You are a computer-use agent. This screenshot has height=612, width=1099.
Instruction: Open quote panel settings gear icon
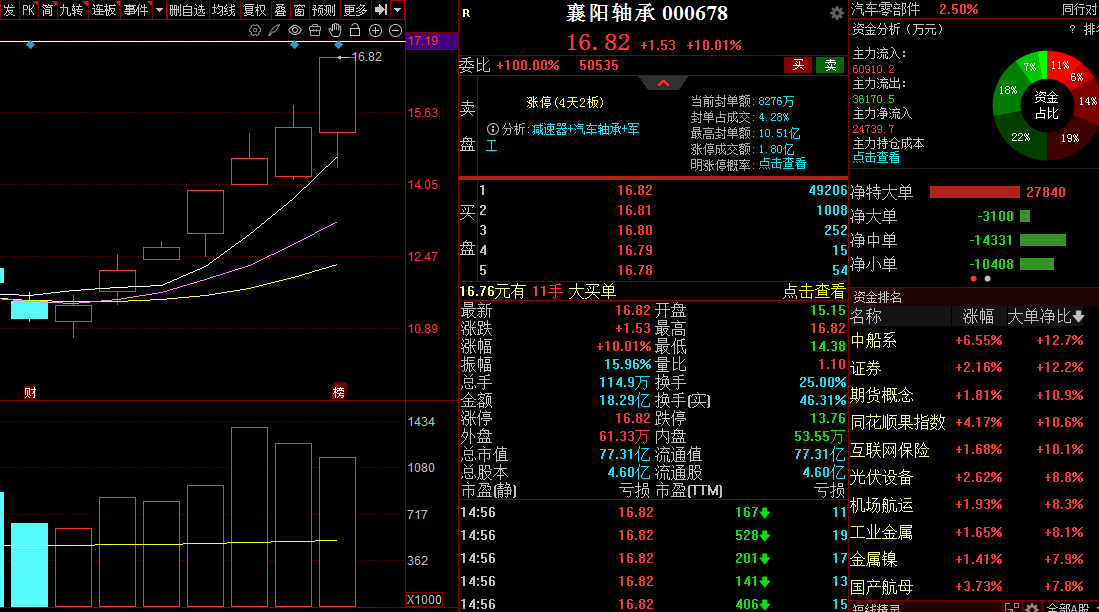[x=836, y=13]
